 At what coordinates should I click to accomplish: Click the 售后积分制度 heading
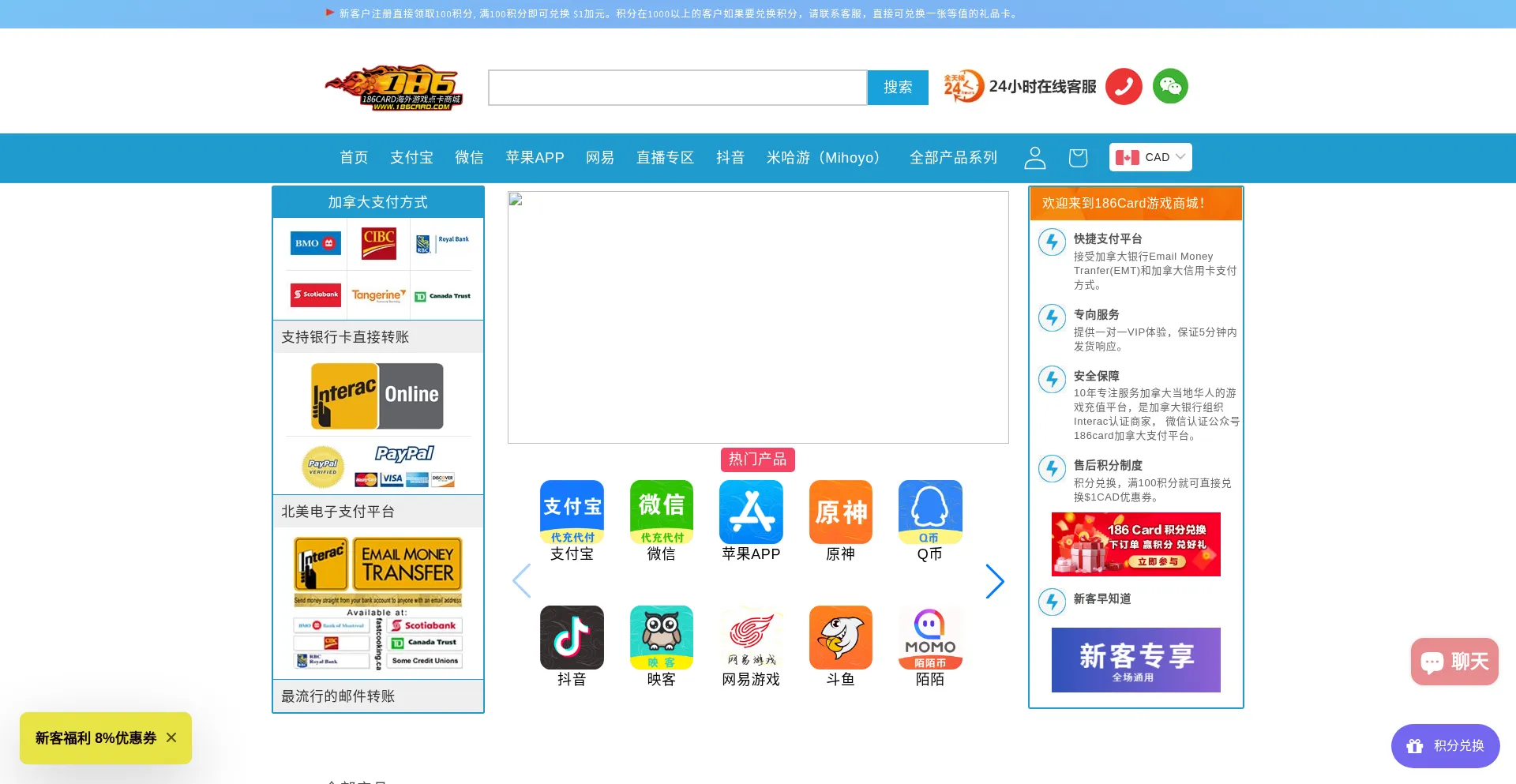point(1107,465)
